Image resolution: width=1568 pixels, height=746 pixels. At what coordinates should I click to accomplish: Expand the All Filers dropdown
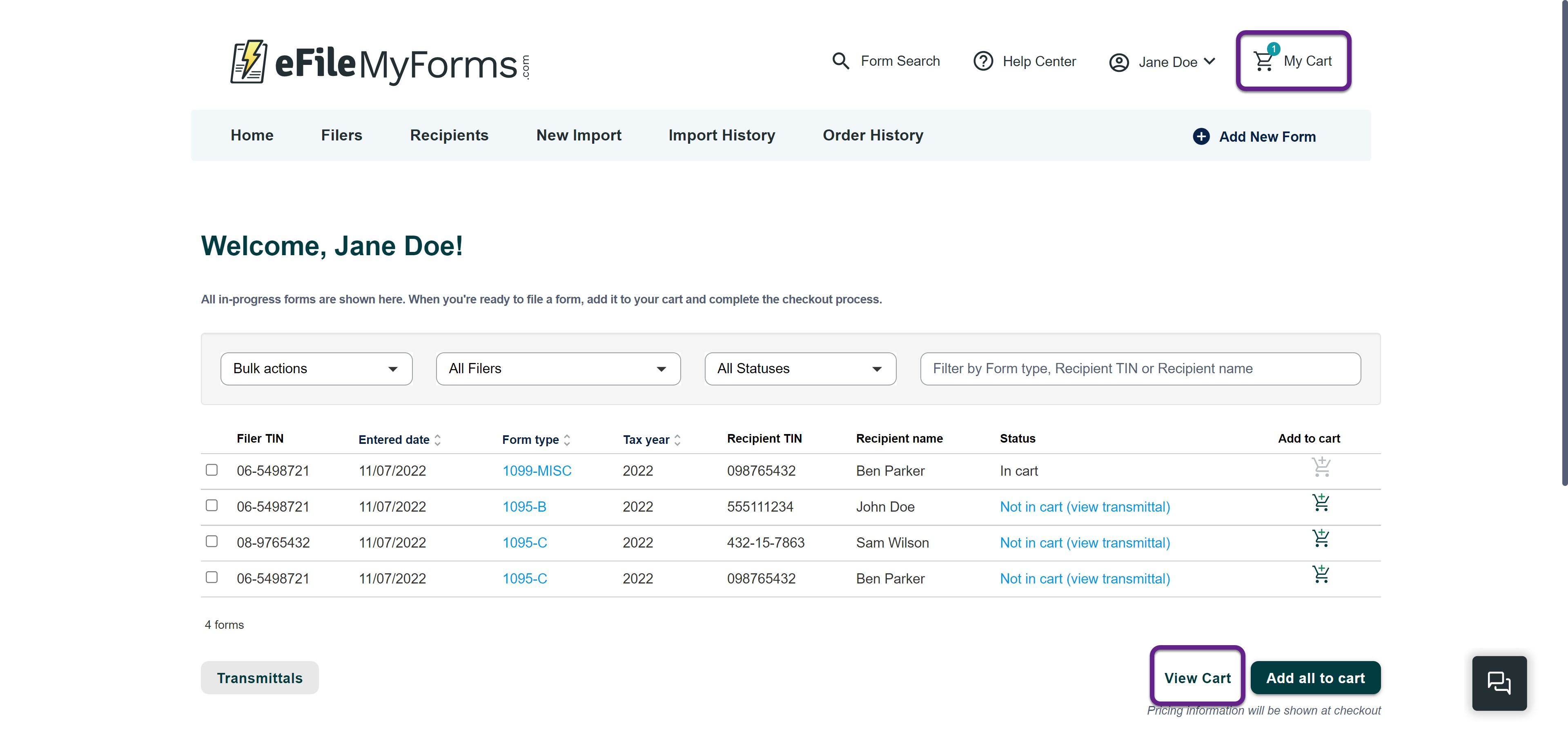(557, 369)
